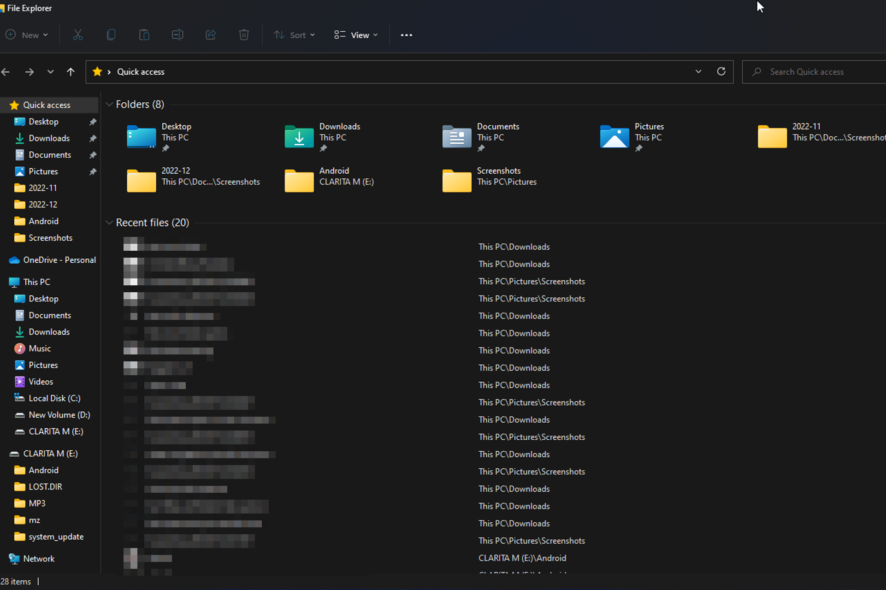886x590 pixels.
Task: Open the See More menu with three dots
Action: 406,34
